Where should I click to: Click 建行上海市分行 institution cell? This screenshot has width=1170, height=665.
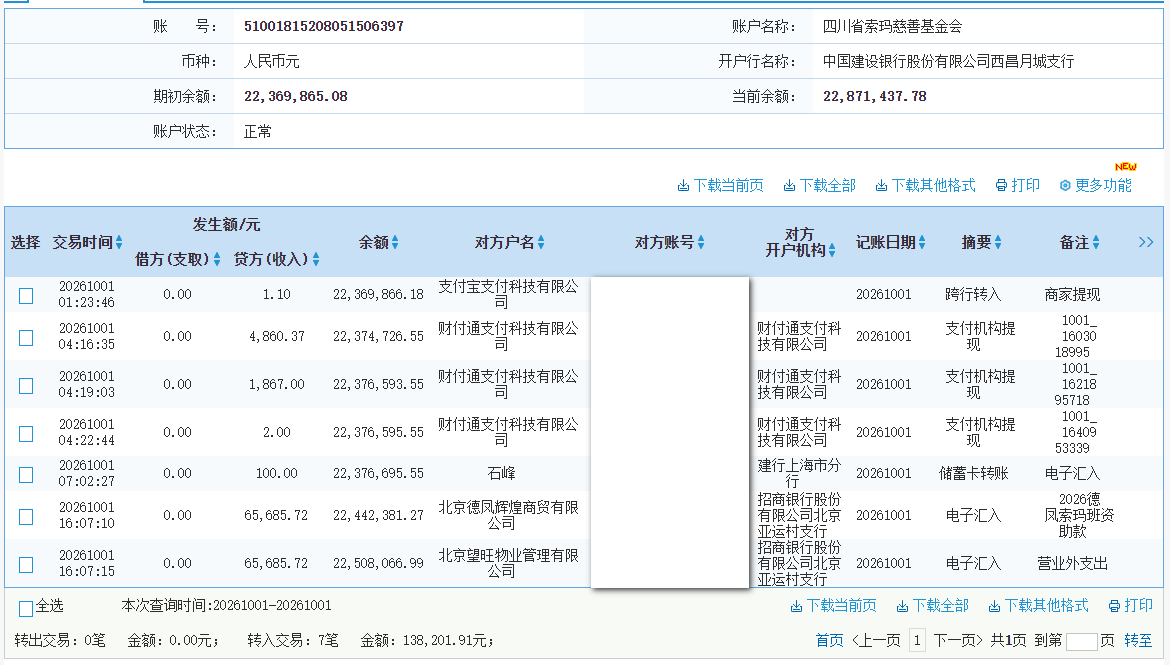click(x=799, y=473)
